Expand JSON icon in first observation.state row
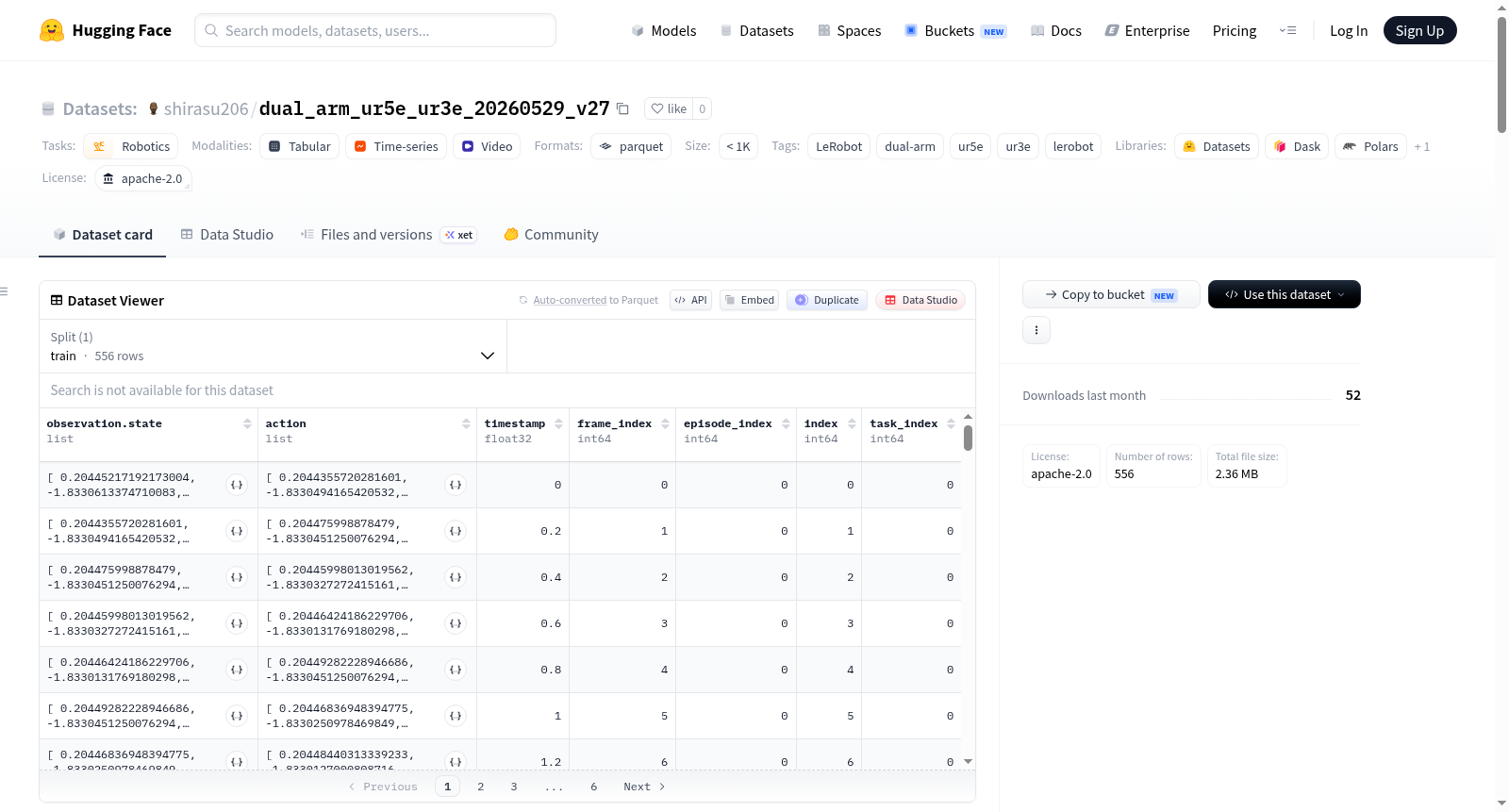The width and height of the screenshot is (1509, 812). [237, 485]
